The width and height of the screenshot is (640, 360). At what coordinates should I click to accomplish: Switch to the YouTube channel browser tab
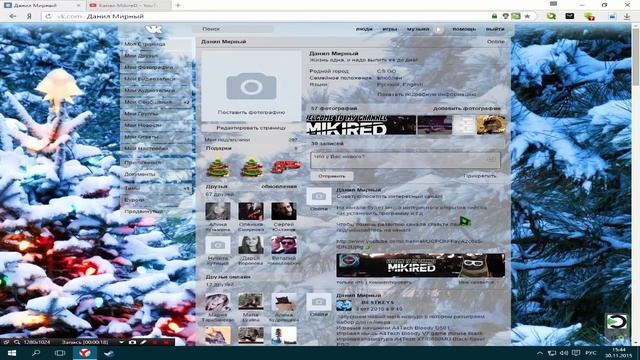(129, 5)
